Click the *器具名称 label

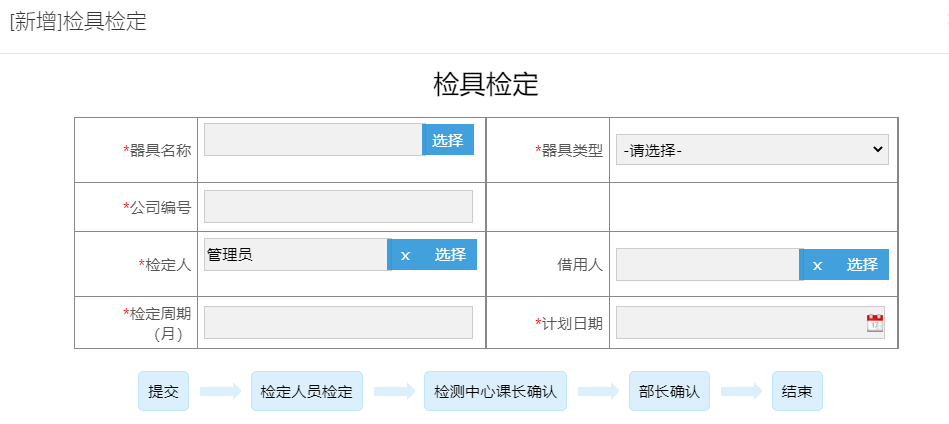click(157, 151)
